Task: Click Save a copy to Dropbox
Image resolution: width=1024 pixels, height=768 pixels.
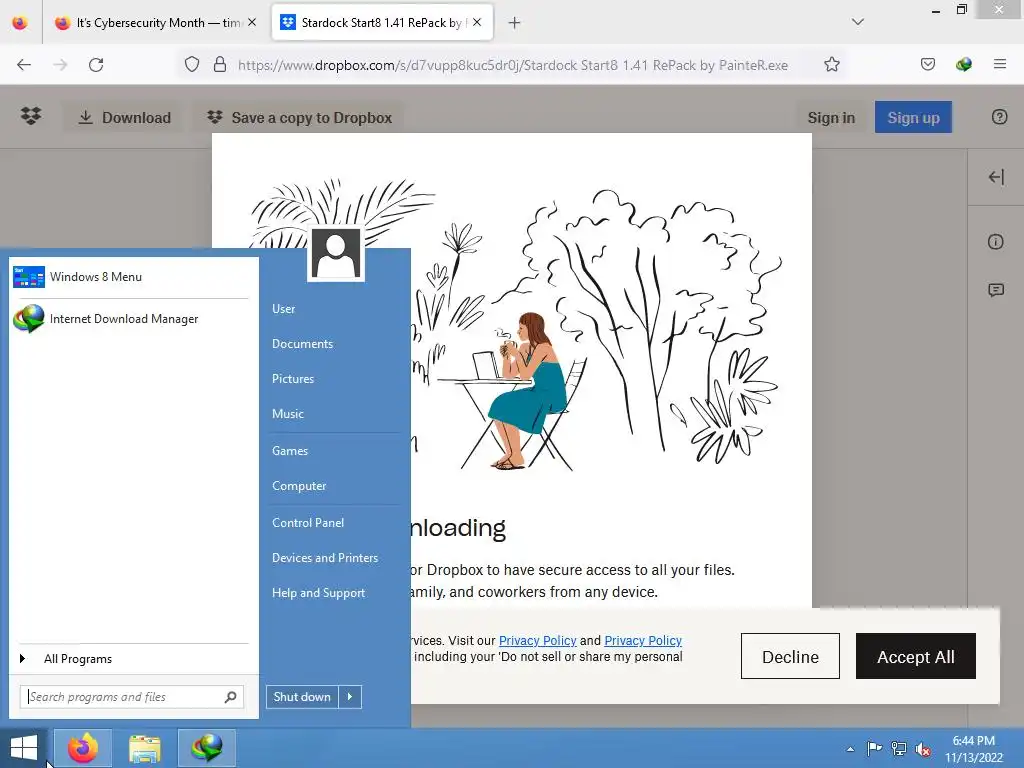Action: [x=299, y=118]
